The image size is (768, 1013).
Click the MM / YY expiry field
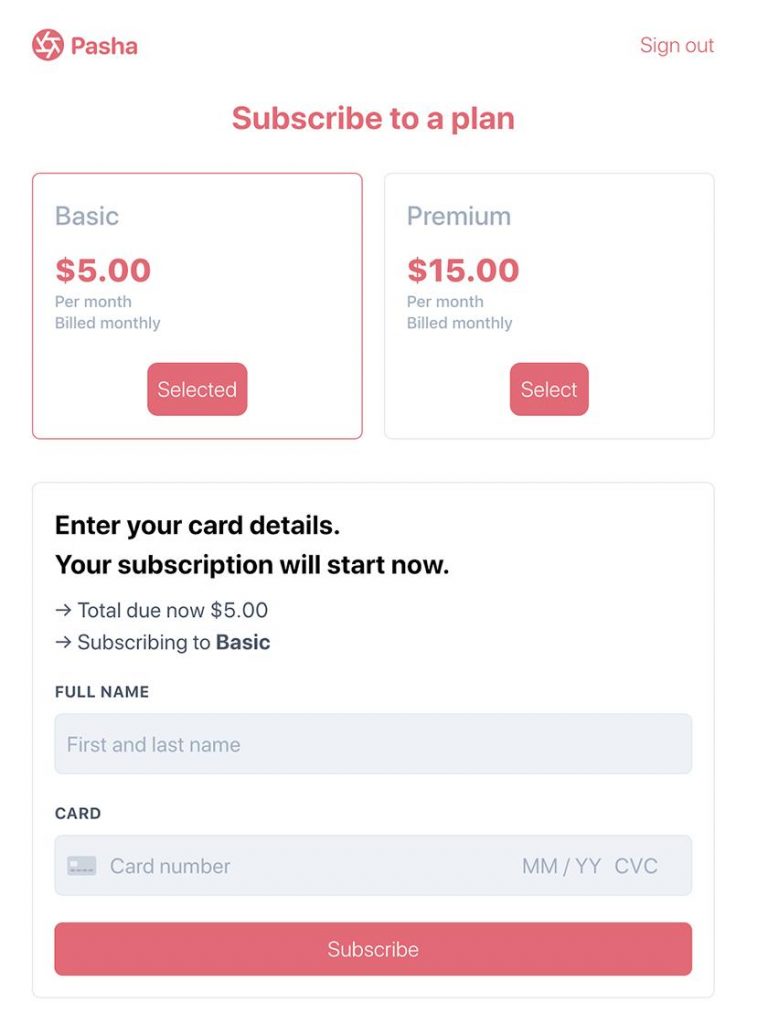[x=558, y=866]
